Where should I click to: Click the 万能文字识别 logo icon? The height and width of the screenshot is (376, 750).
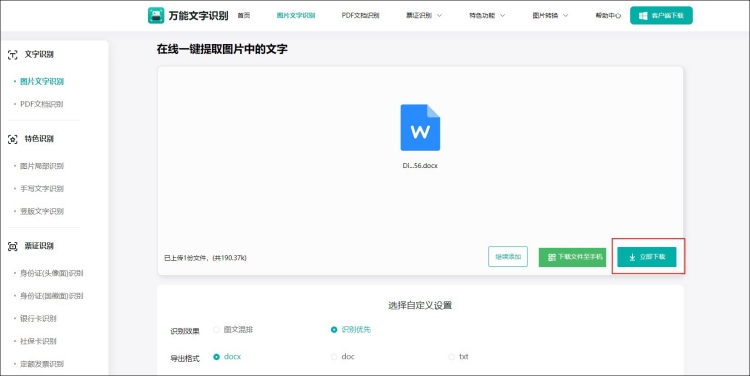click(156, 15)
